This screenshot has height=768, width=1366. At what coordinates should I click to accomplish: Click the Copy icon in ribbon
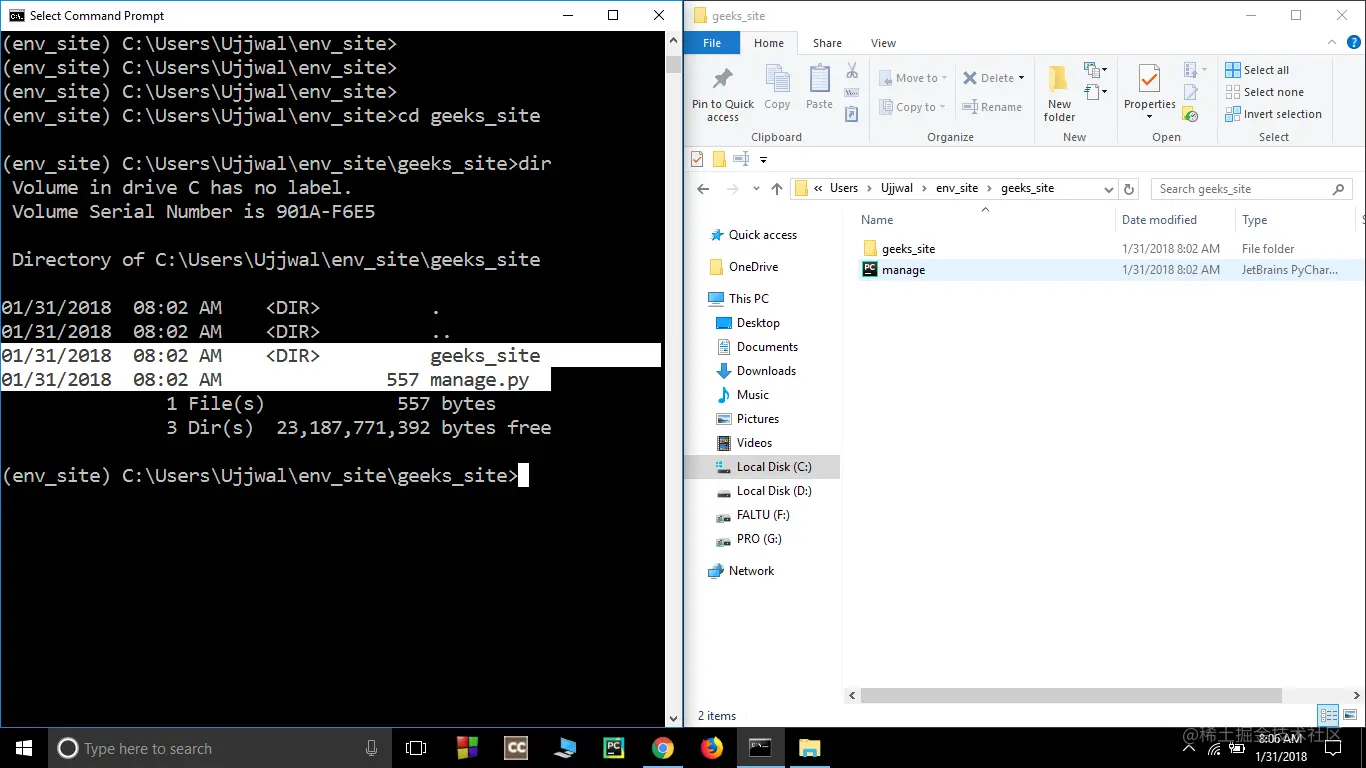tap(777, 80)
